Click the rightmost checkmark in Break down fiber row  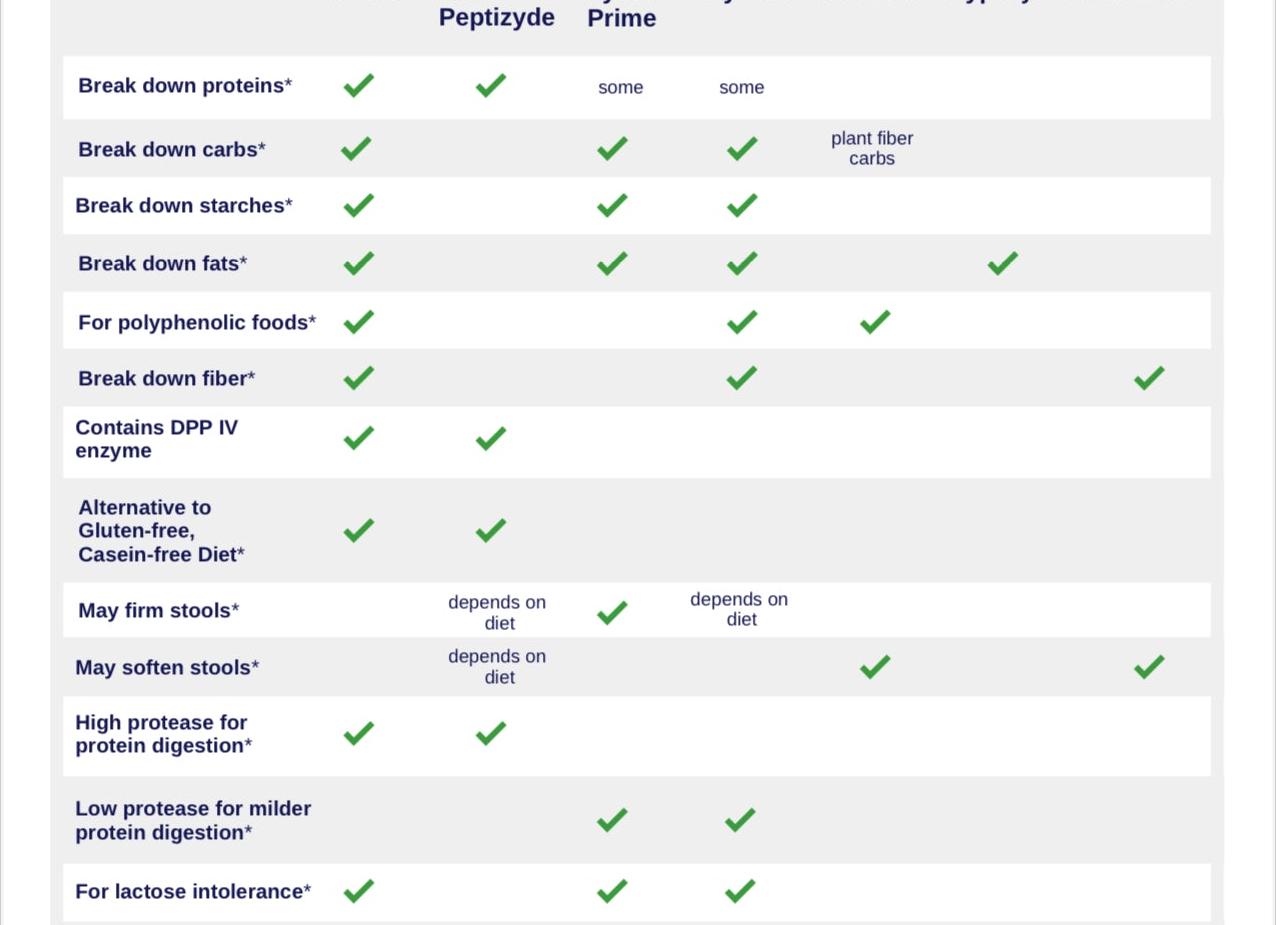tap(1149, 378)
